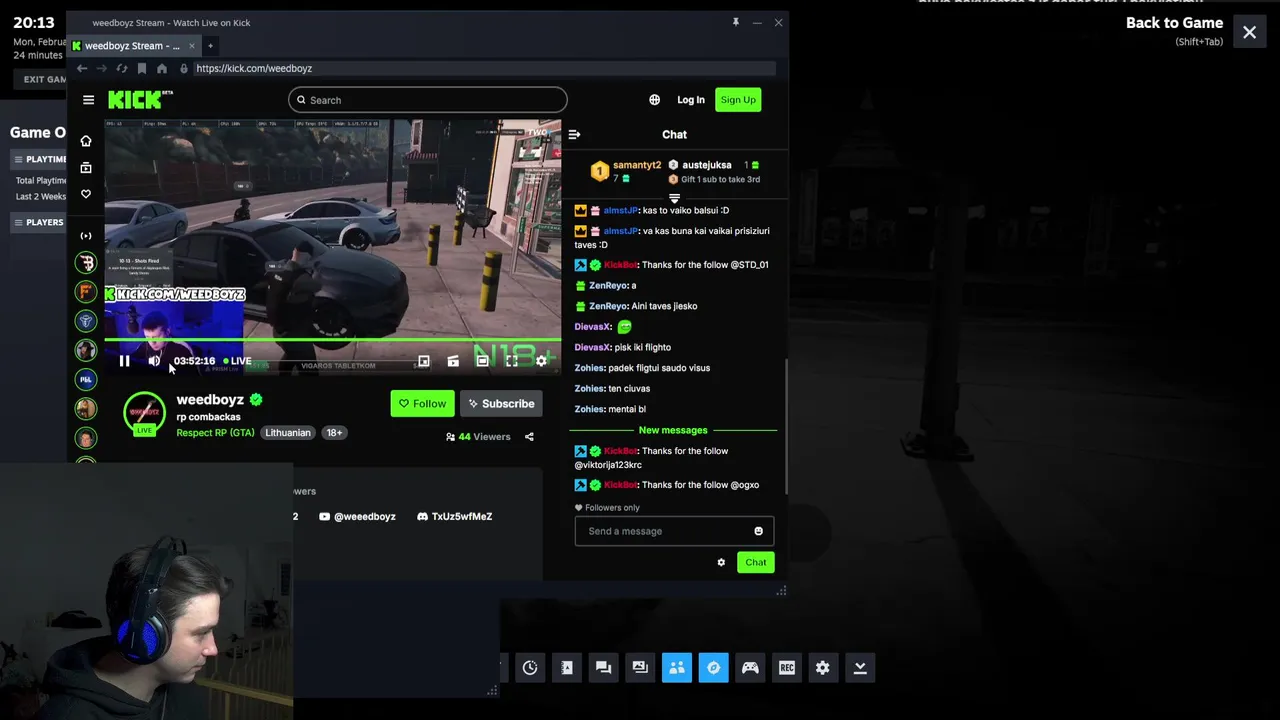
Task: Bookmark the page in overlay browser
Action: click(x=142, y=69)
